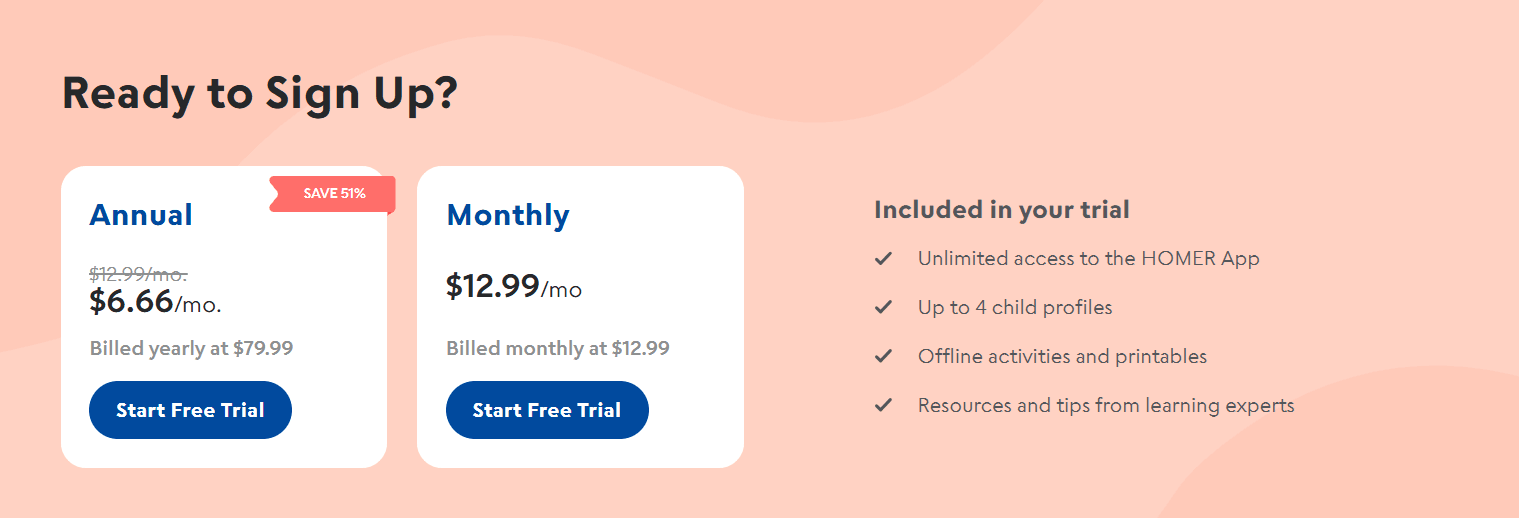Click Start Free Trial in Annual plan
1519x518 pixels.
(190, 410)
